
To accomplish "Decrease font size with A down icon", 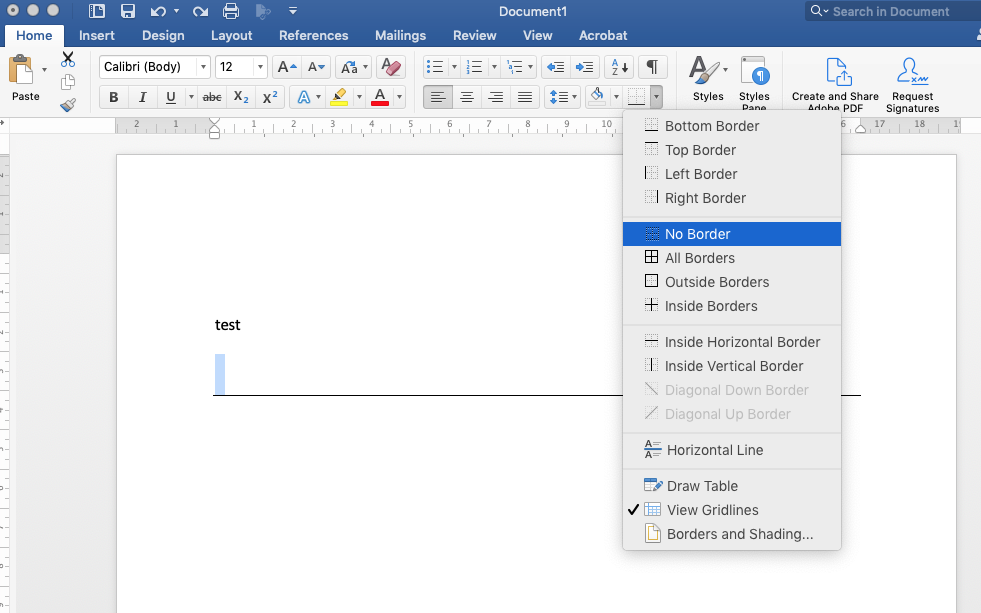I will coord(317,67).
